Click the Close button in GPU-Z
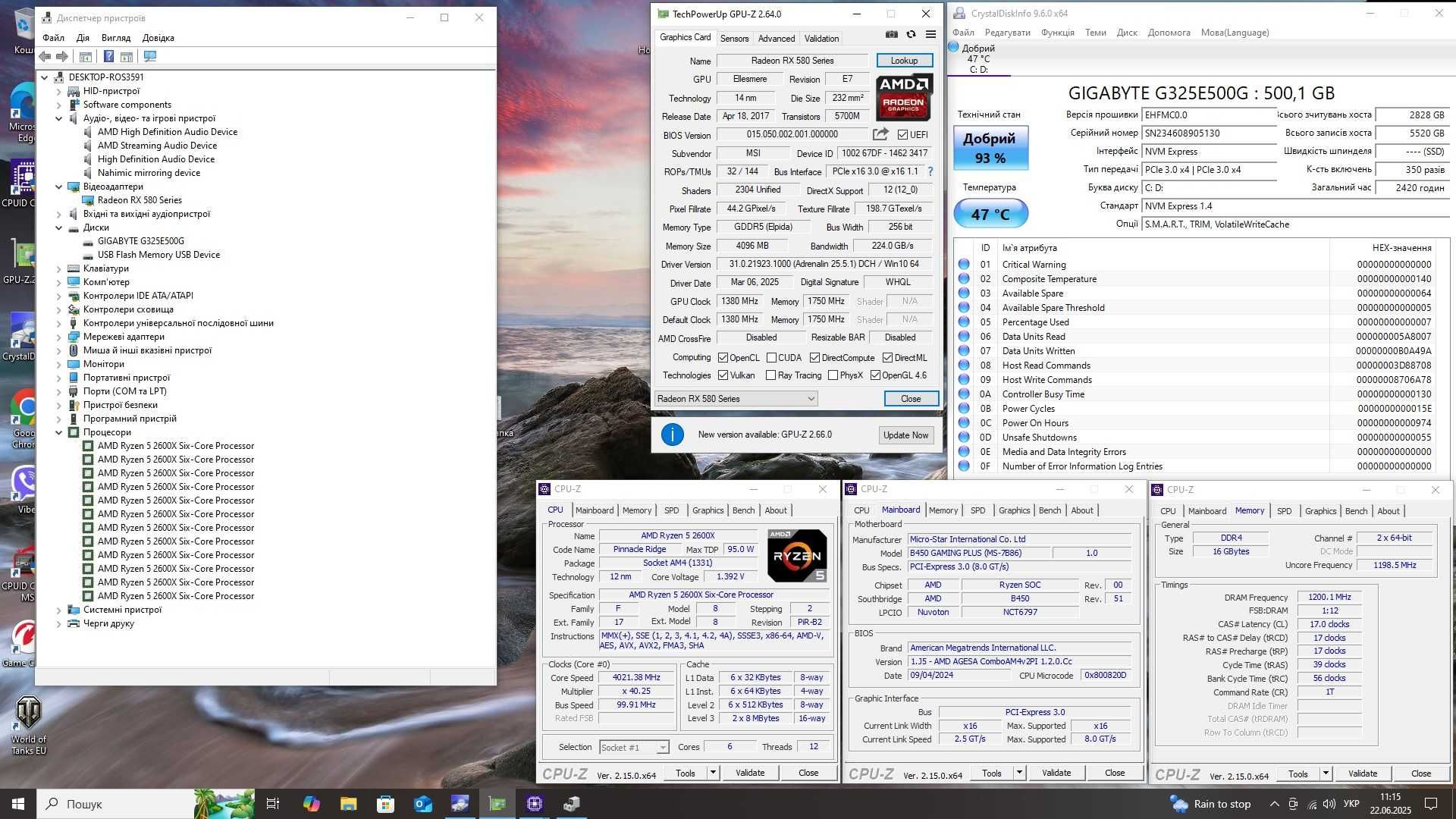The width and height of the screenshot is (1456, 819). tap(911, 399)
